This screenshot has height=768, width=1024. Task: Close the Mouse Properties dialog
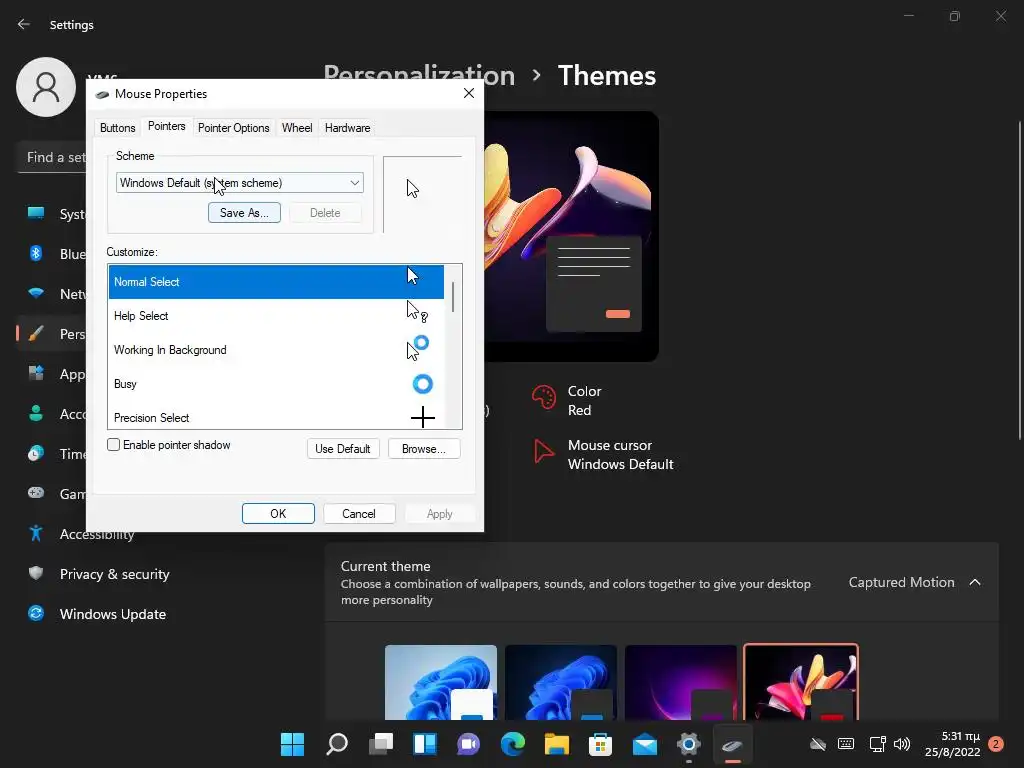click(469, 93)
